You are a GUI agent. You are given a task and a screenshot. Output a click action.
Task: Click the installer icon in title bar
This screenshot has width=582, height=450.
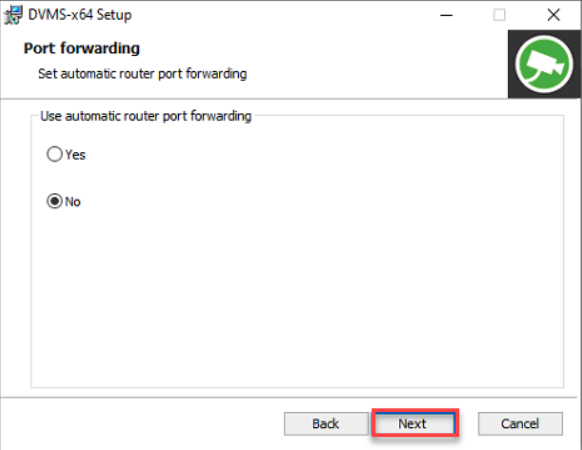[13, 15]
